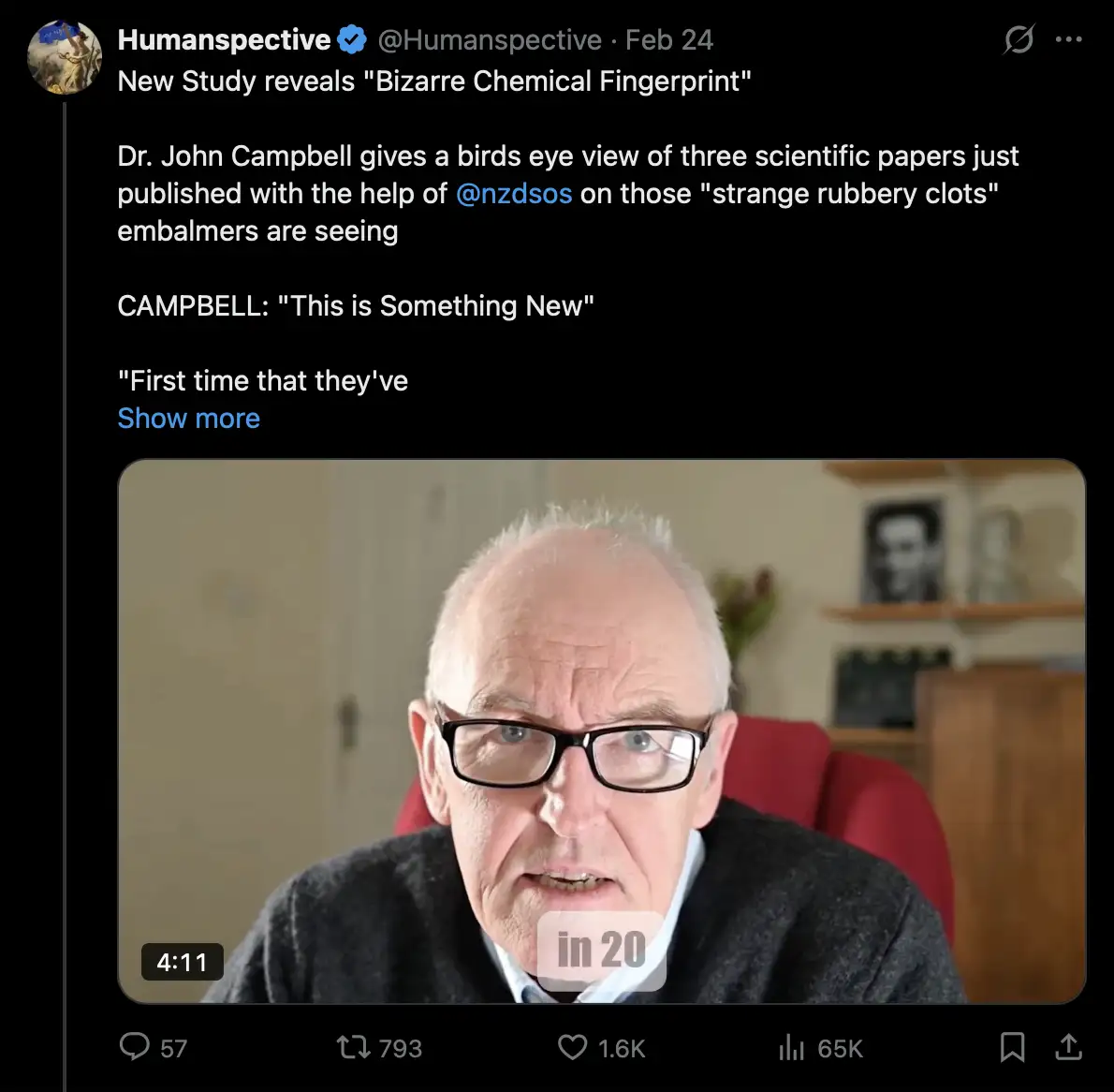The image size is (1114, 1092).
Task: Click the 4:11 video duration badge
Action: tap(182, 962)
